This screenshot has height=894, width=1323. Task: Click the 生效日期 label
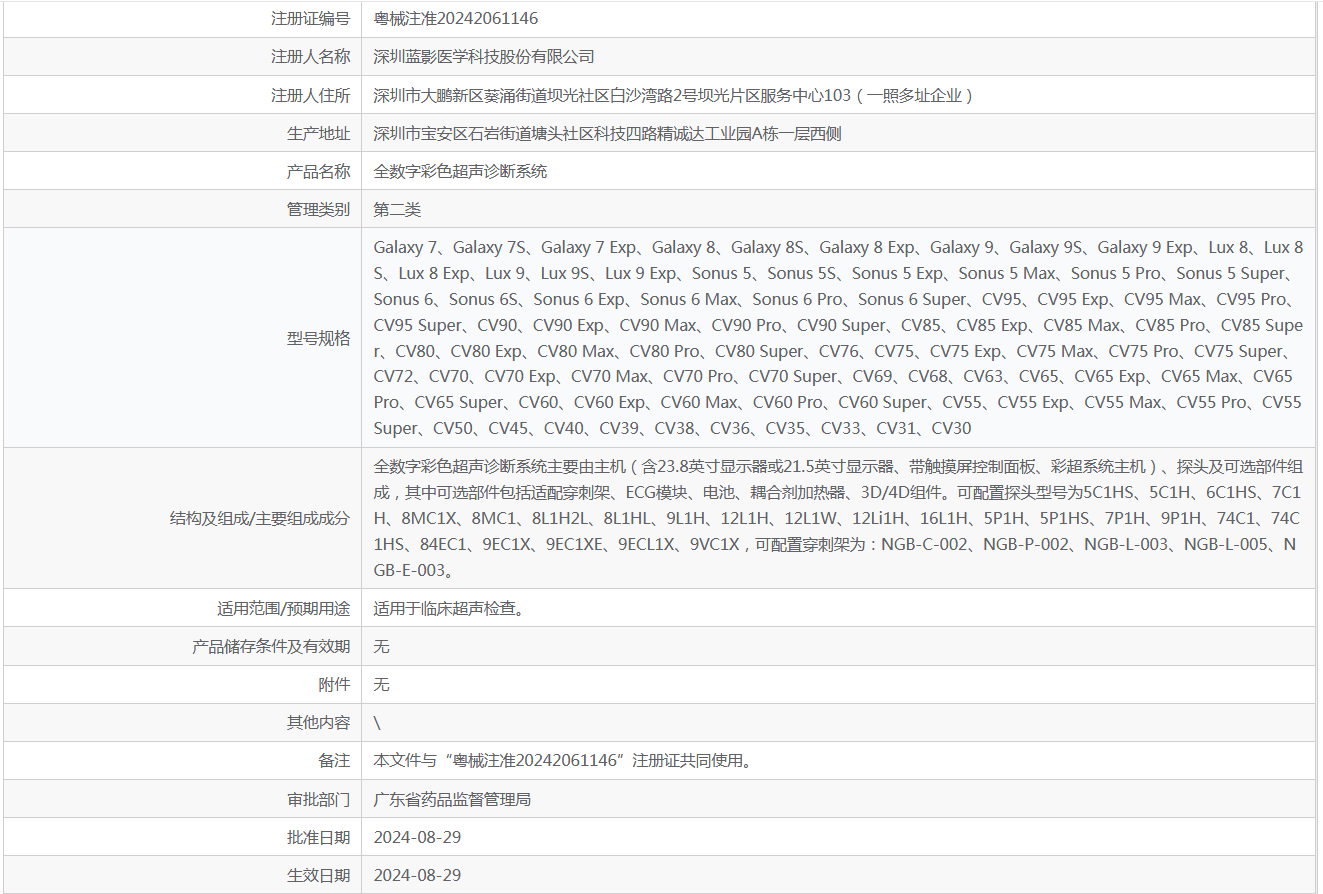pos(319,875)
